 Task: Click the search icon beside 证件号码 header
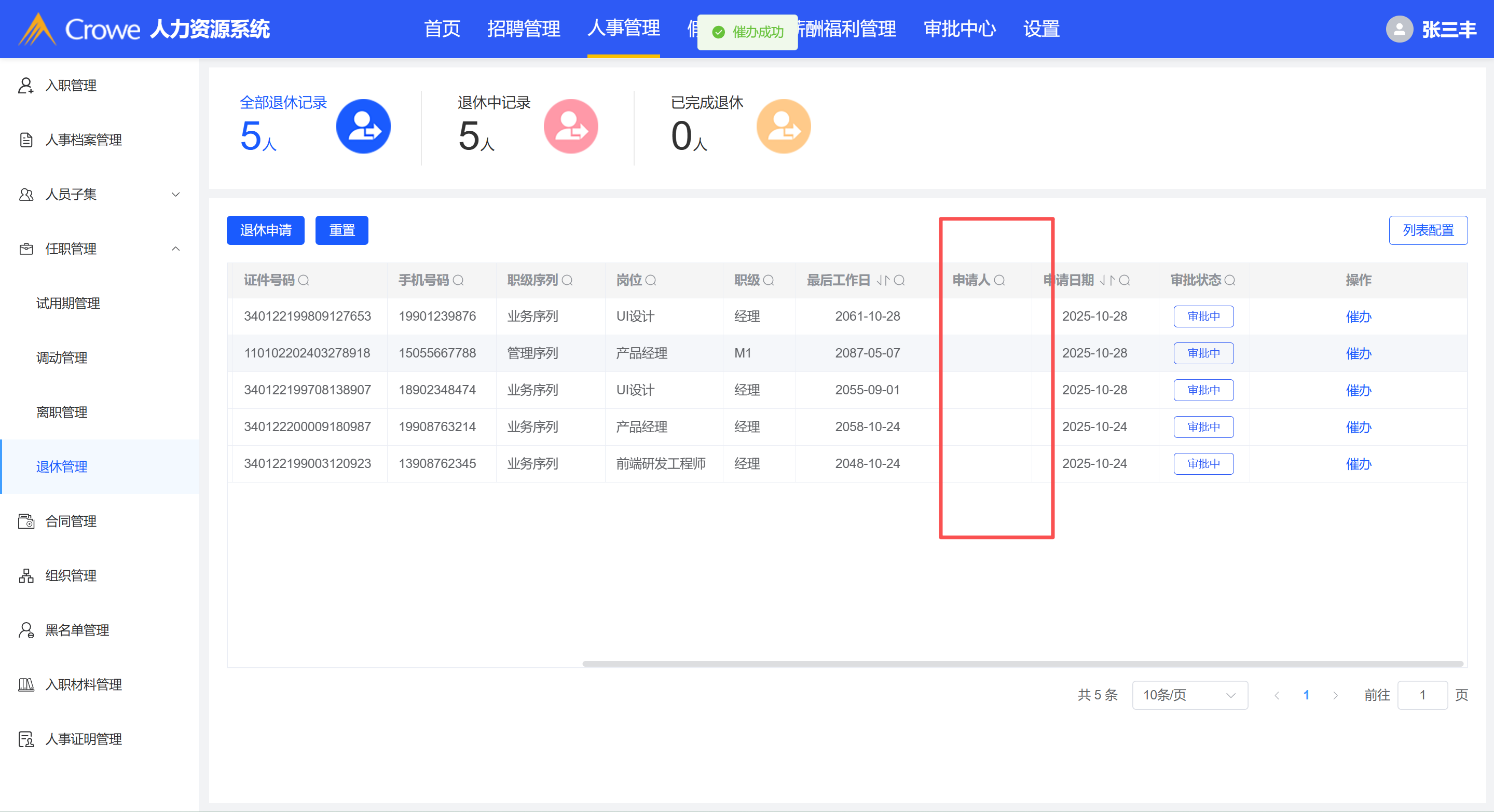(304, 281)
